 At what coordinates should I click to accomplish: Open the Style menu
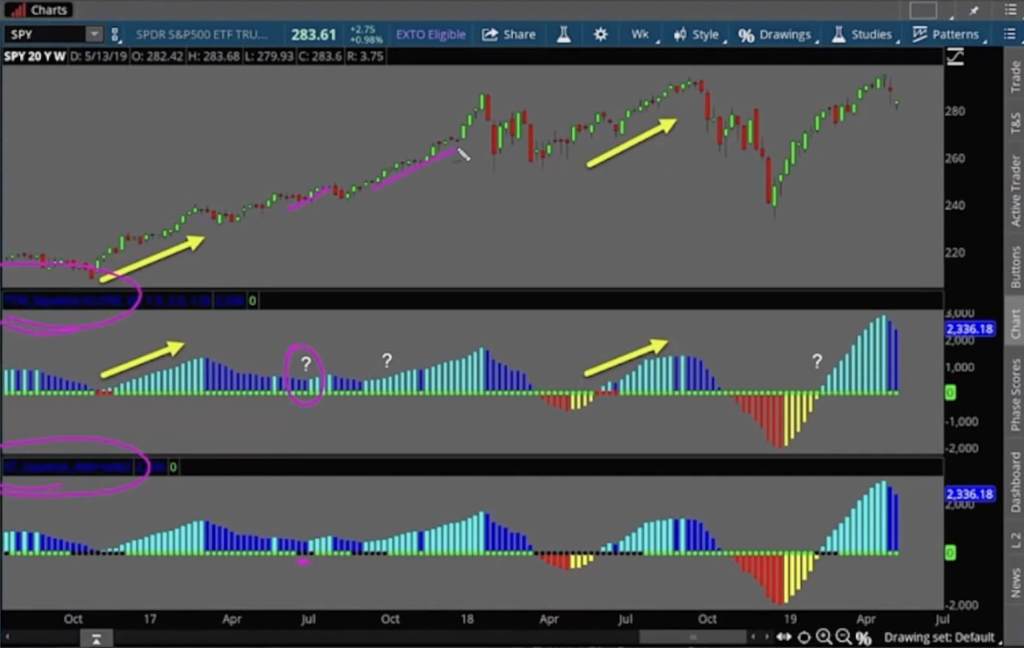pyautogui.click(x=697, y=35)
